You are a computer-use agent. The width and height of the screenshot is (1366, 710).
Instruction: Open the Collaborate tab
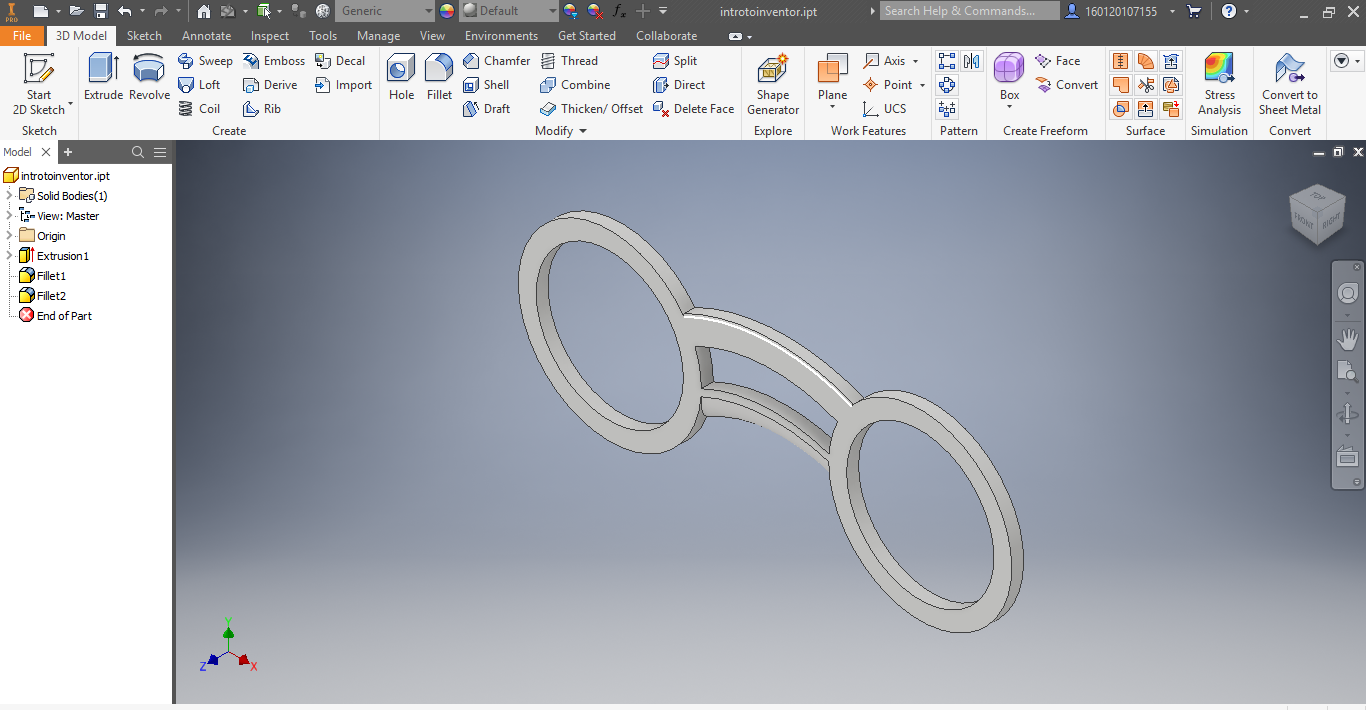click(667, 35)
